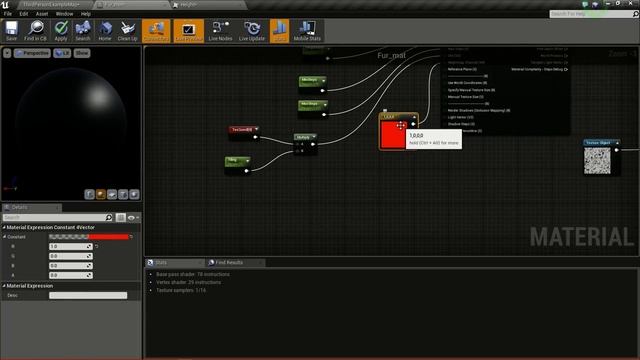Click the Multiply node output pin
This screenshot has width=640, height=360.
pyautogui.click(x=313, y=144)
